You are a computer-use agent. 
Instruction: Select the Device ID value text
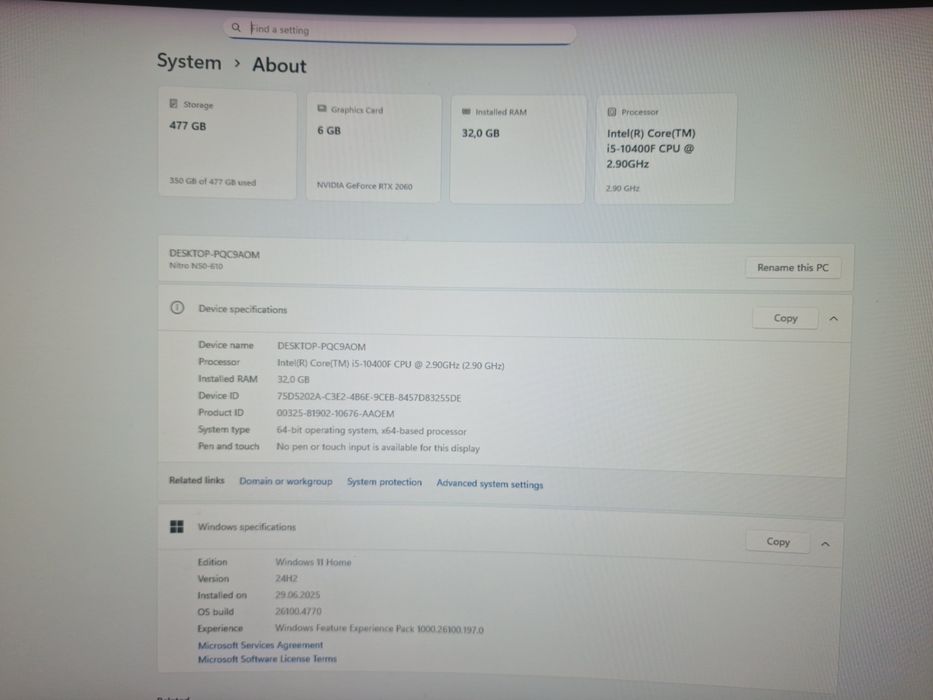(x=369, y=397)
